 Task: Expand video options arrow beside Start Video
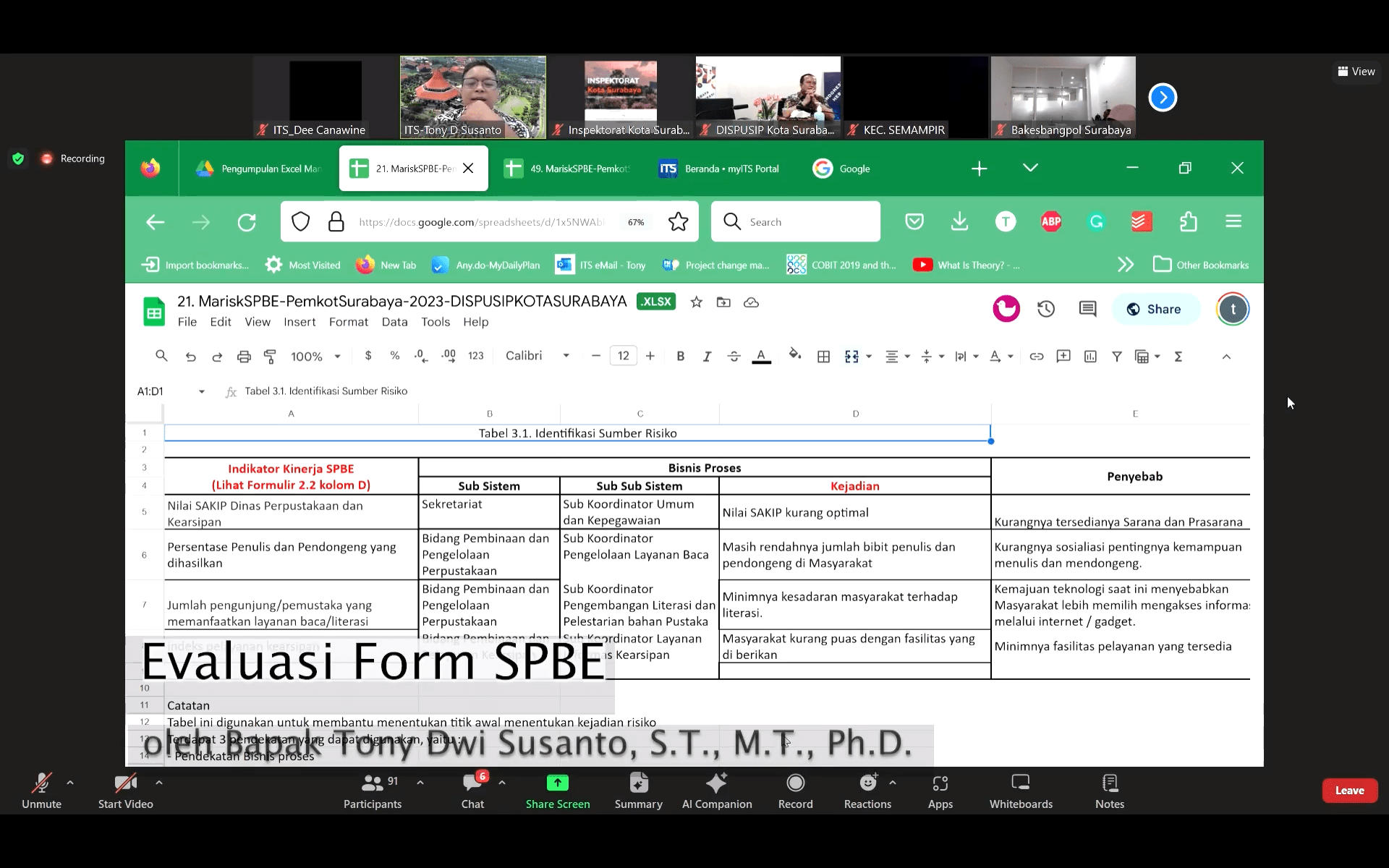coord(159,783)
